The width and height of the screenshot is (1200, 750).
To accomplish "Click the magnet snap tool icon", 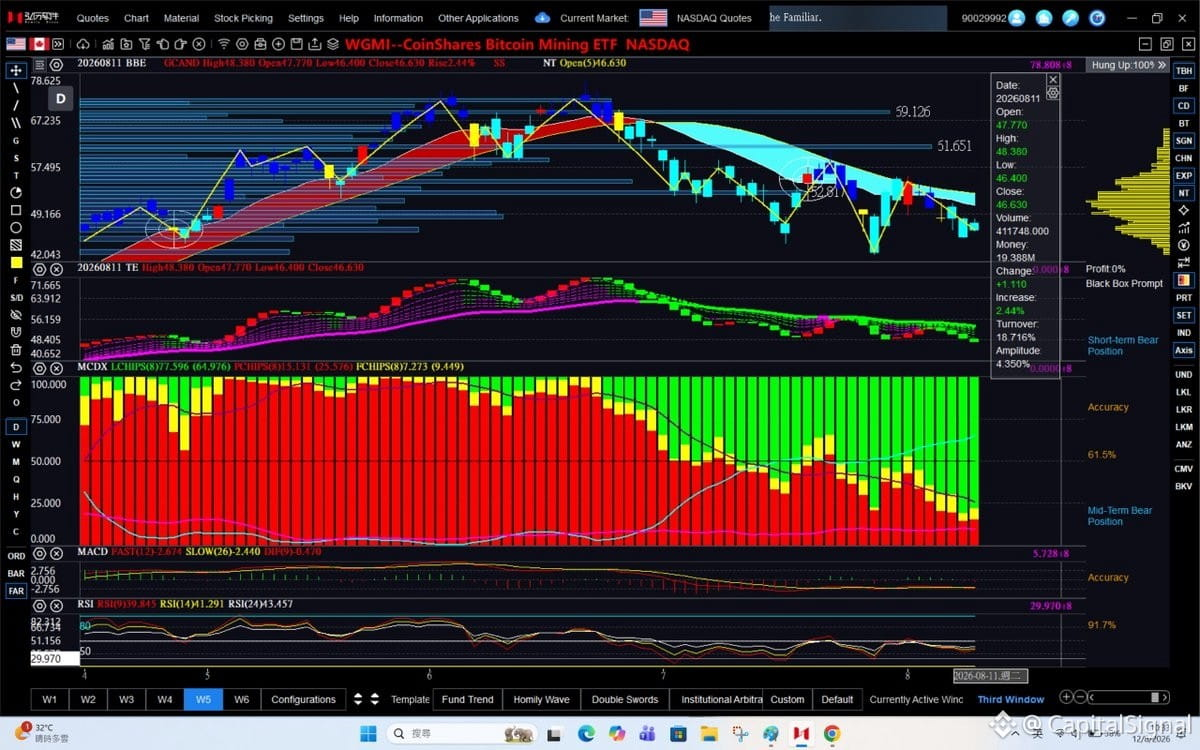I will coord(16,333).
